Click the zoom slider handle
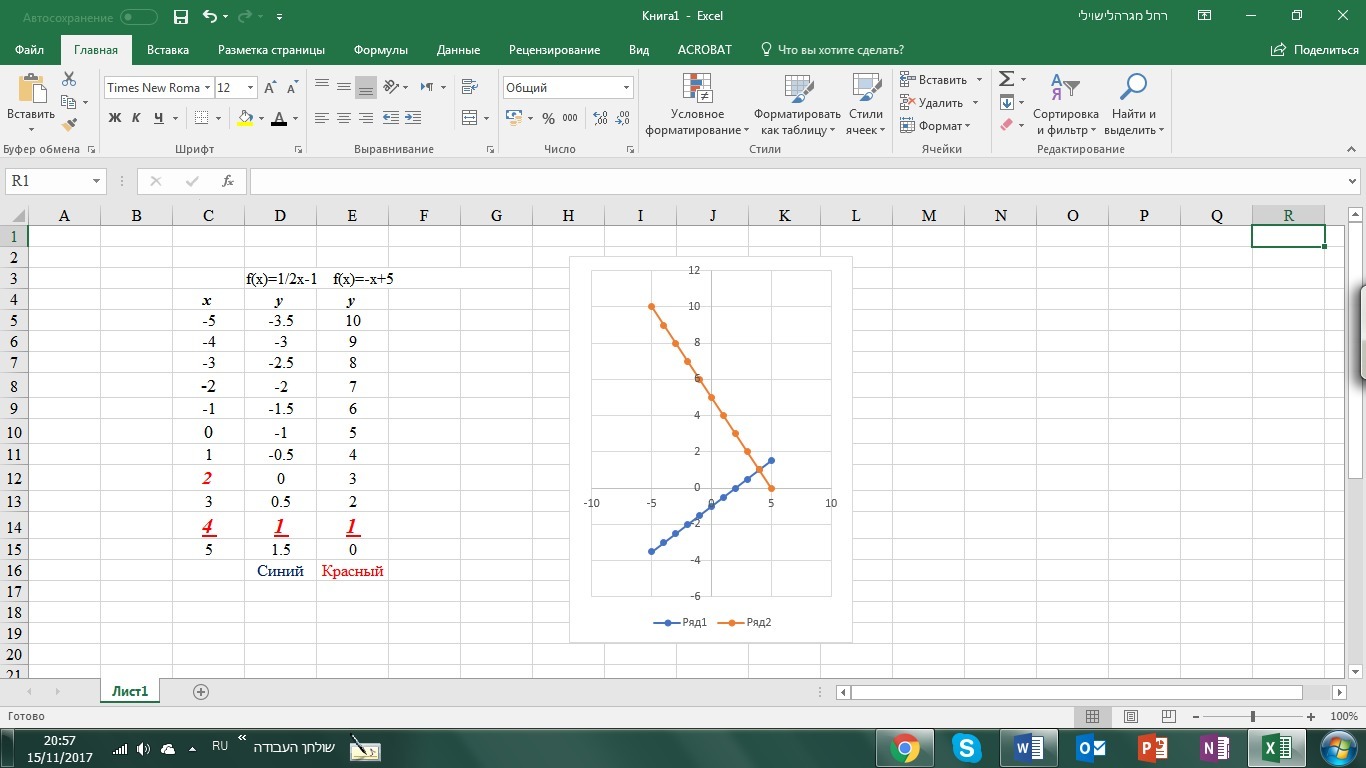Viewport: 1366px width, 768px height. (1253, 716)
